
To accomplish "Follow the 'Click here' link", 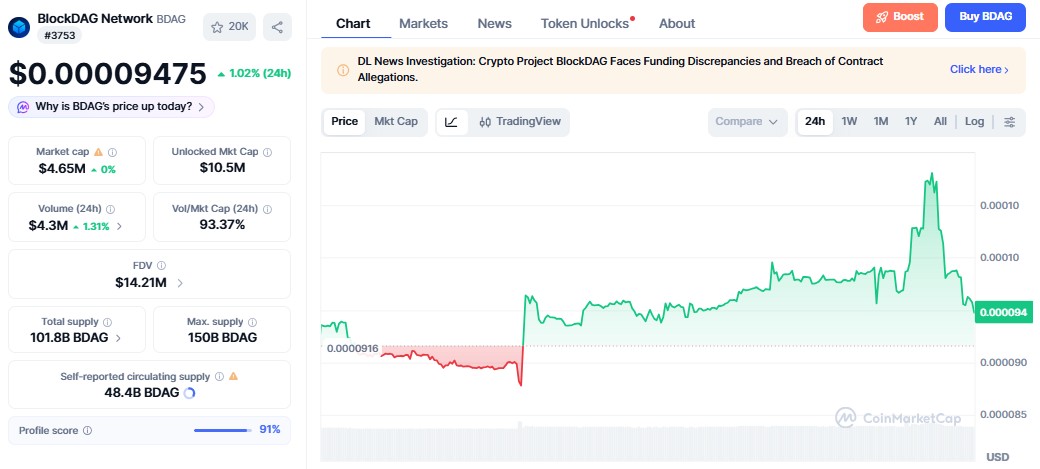I will (979, 70).
